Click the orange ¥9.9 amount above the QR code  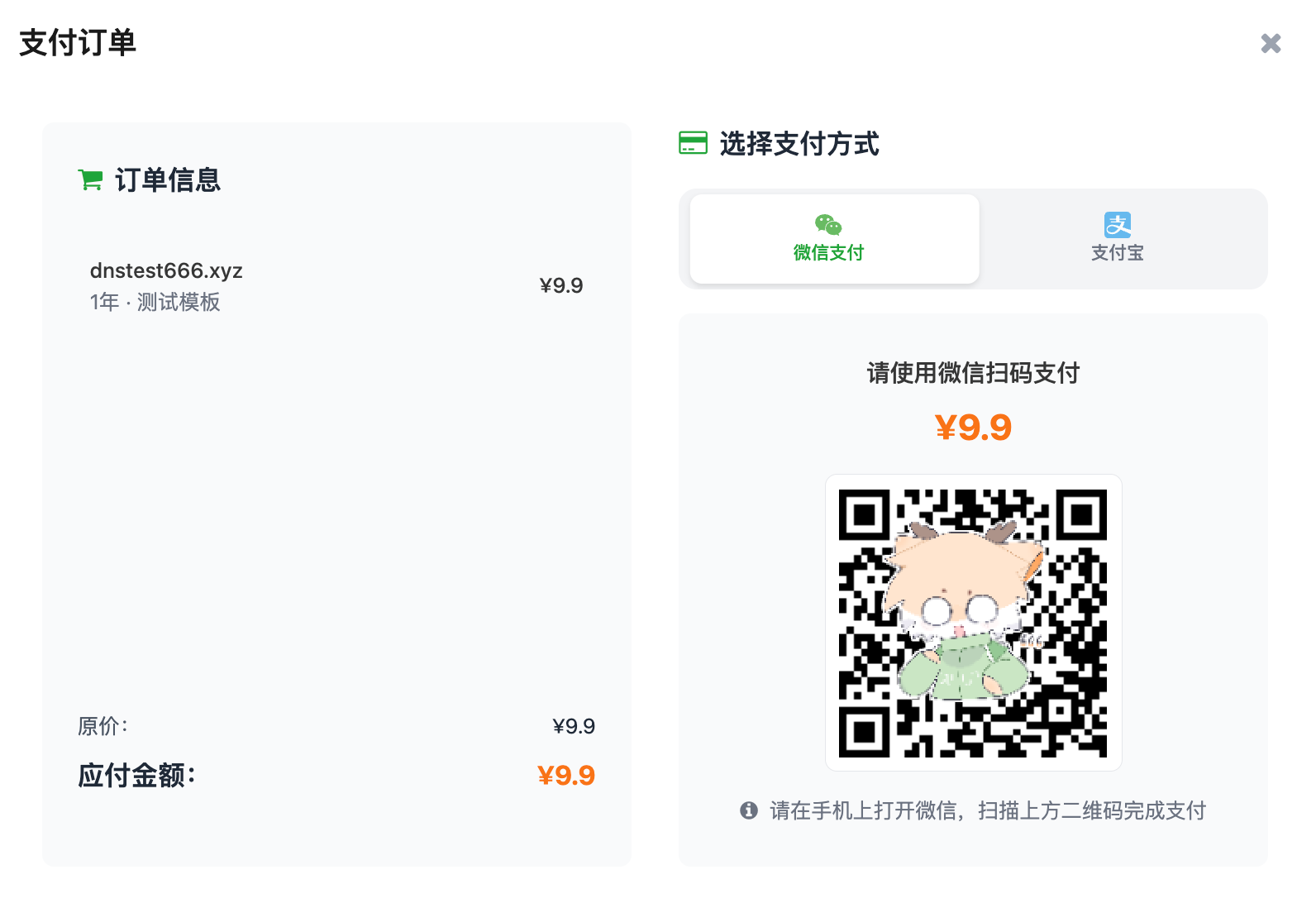point(973,426)
